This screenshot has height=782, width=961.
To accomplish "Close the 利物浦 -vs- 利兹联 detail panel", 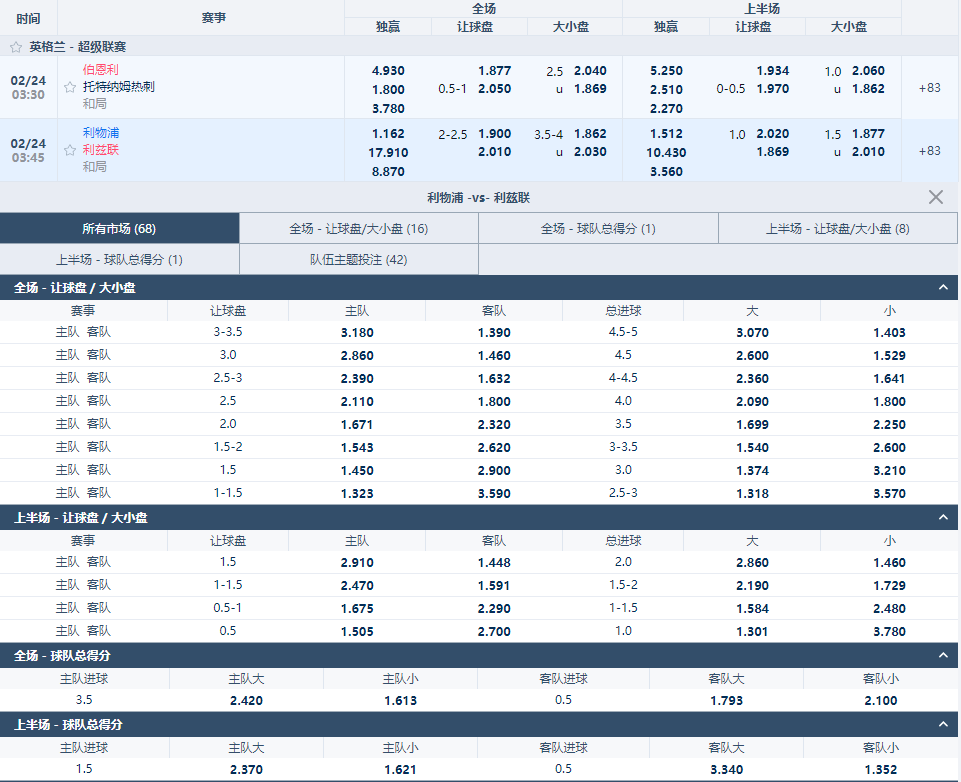I will (935, 197).
